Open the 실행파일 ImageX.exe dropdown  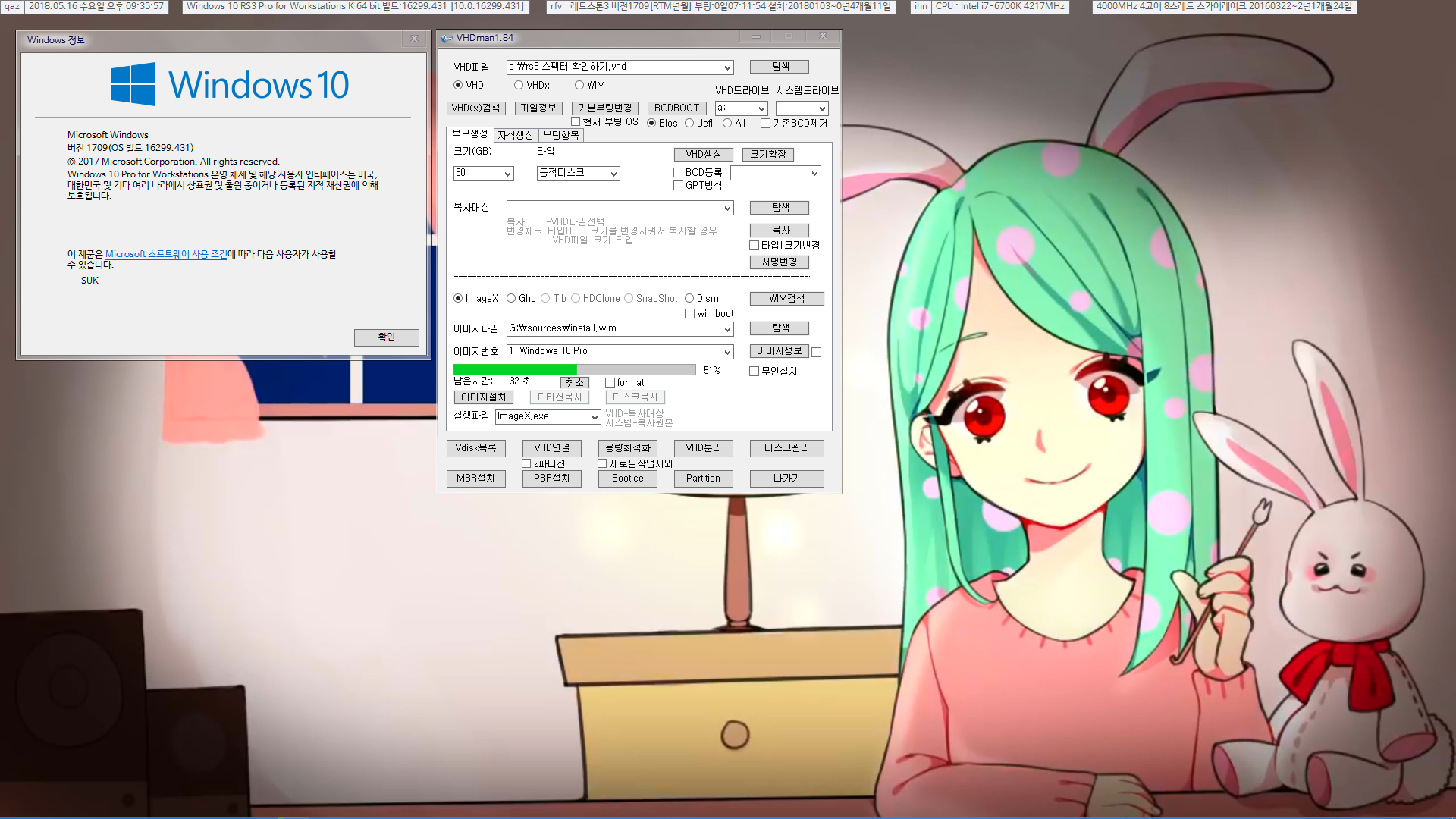pyautogui.click(x=595, y=417)
